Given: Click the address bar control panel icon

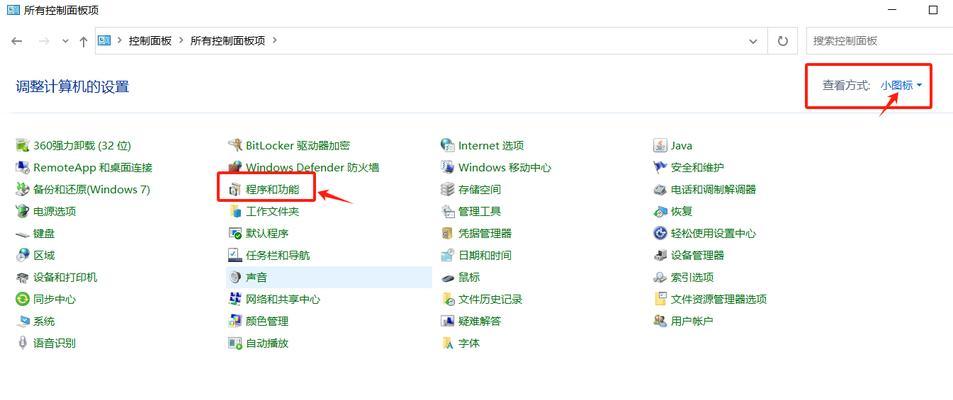Looking at the screenshot, I should (x=105, y=41).
